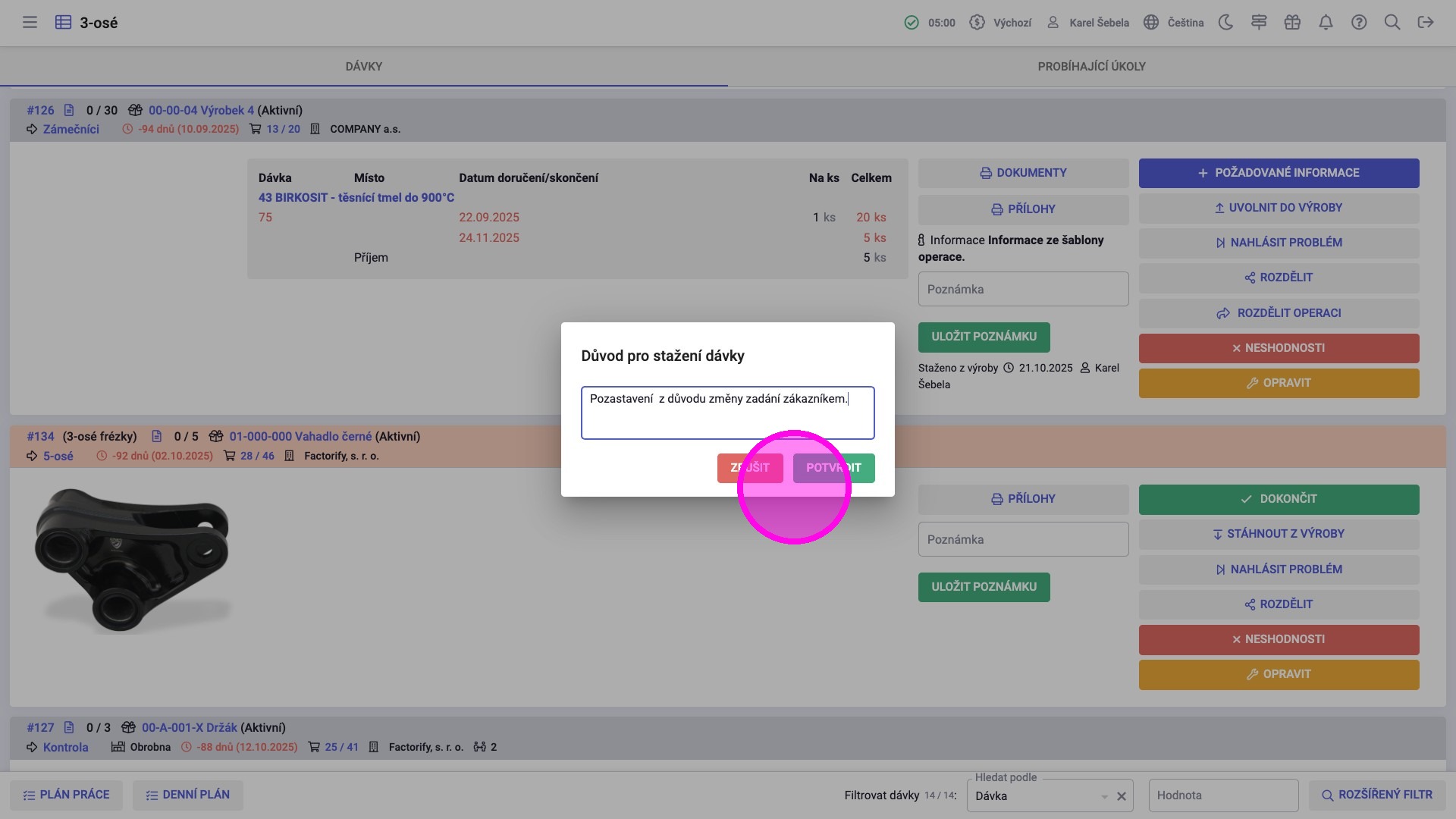Image resolution: width=1456 pixels, height=819 pixels.
Task: Click the reason text area in dialog
Action: click(727, 413)
